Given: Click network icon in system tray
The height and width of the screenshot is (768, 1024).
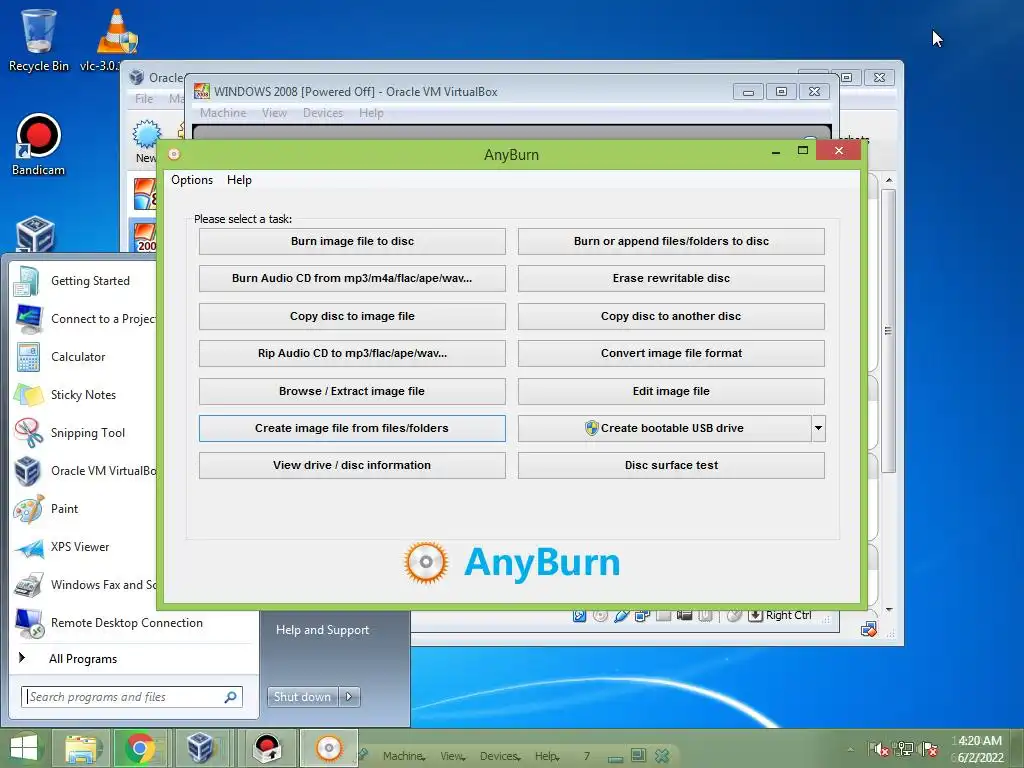Looking at the screenshot, I should point(905,749).
